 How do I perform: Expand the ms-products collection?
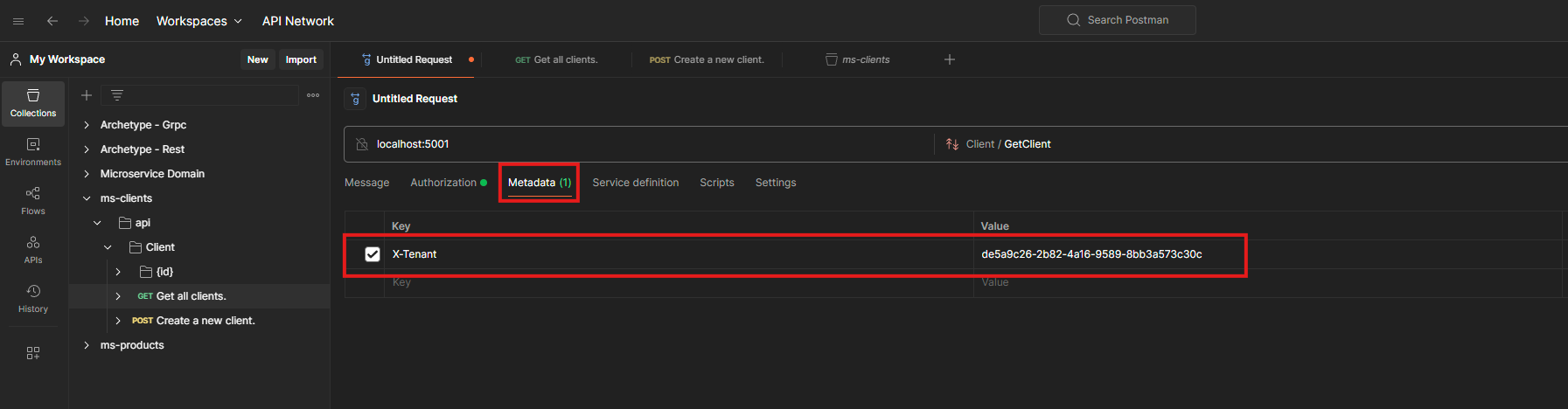(x=87, y=345)
